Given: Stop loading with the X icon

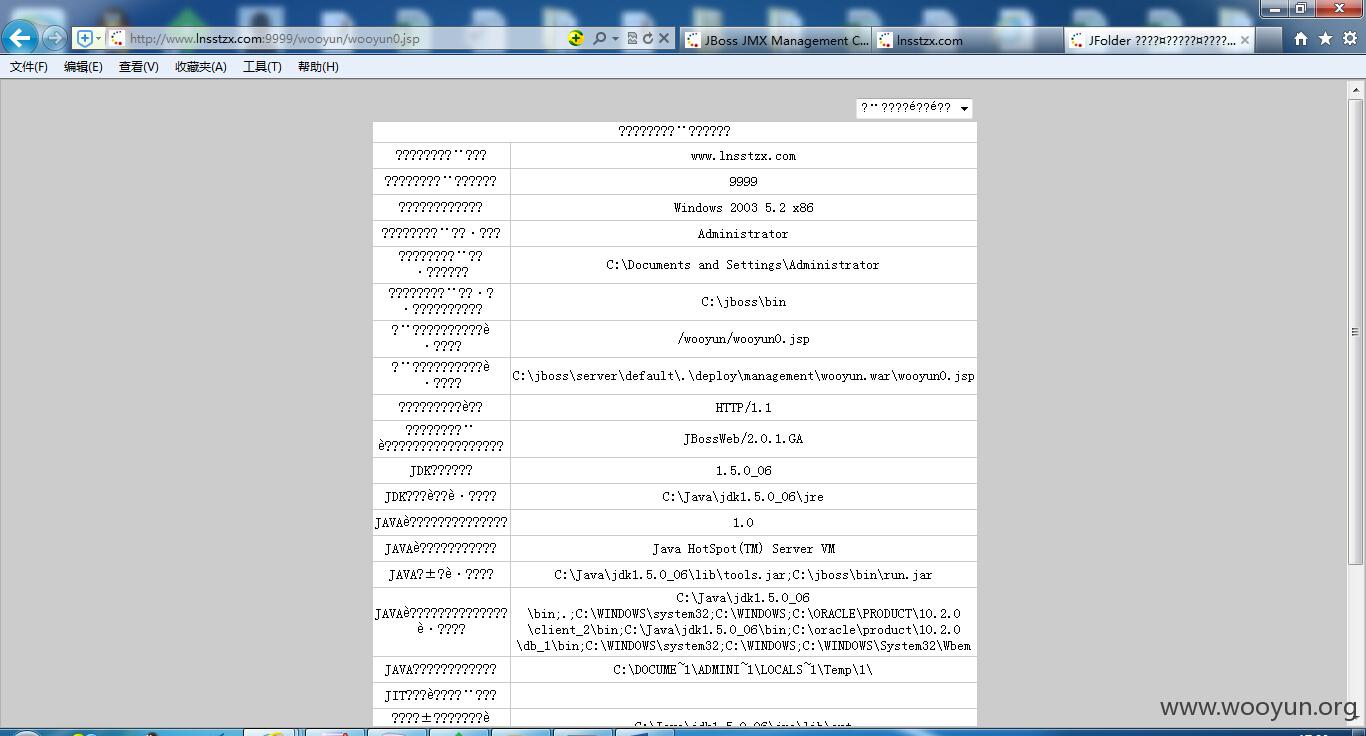Looking at the screenshot, I should [663, 38].
